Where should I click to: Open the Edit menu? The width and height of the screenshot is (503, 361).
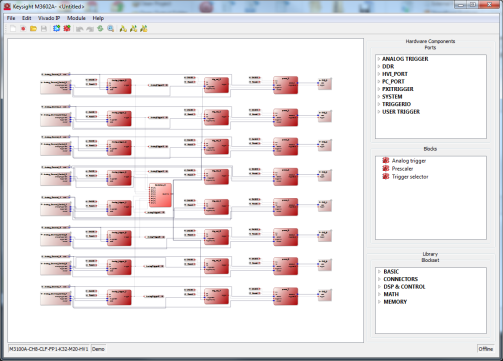coord(27,18)
